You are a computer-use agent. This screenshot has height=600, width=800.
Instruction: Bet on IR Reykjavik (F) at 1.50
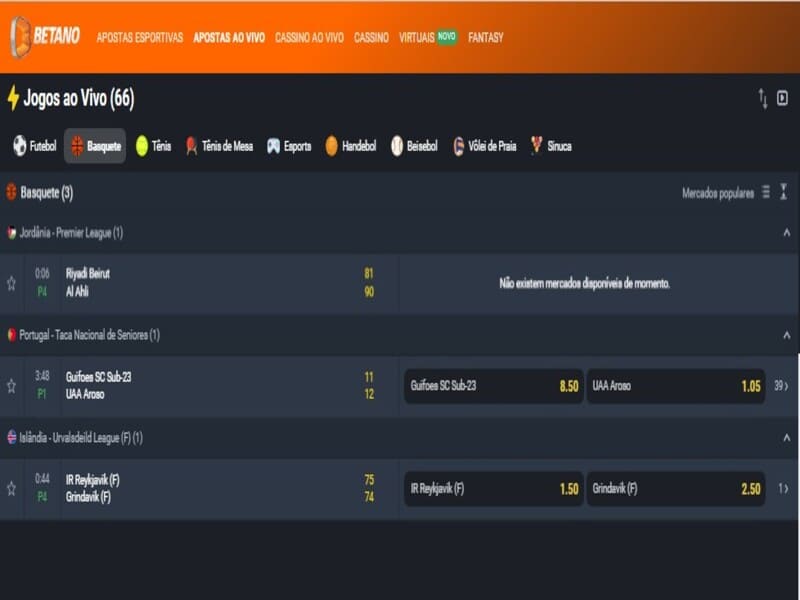(x=493, y=489)
